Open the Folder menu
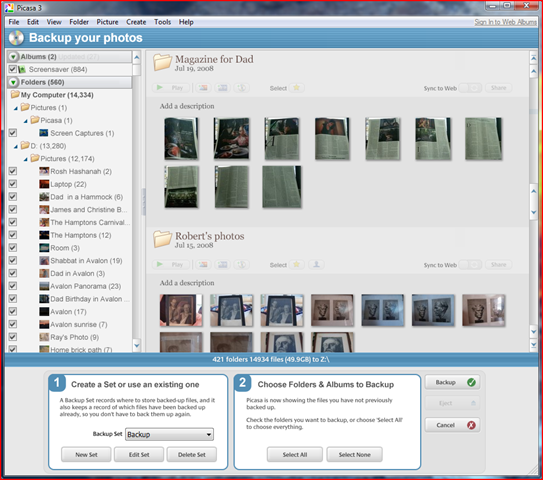The height and width of the screenshot is (480, 543). tap(79, 22)
